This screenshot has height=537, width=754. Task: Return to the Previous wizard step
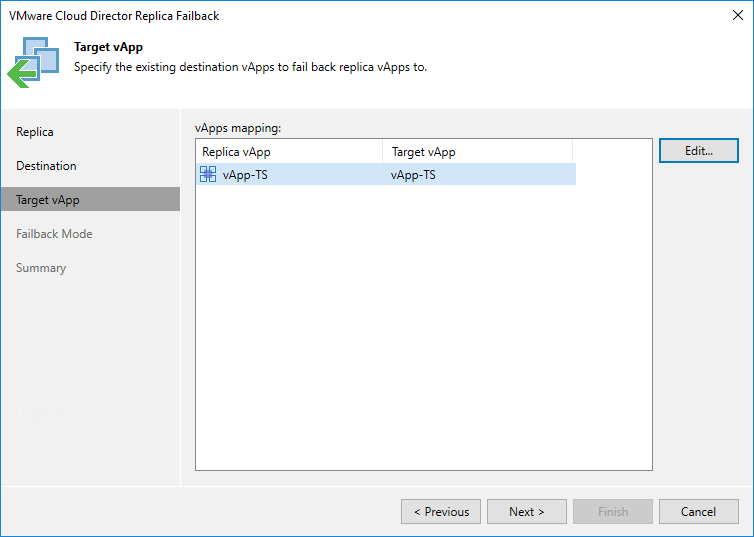[441, 512]
